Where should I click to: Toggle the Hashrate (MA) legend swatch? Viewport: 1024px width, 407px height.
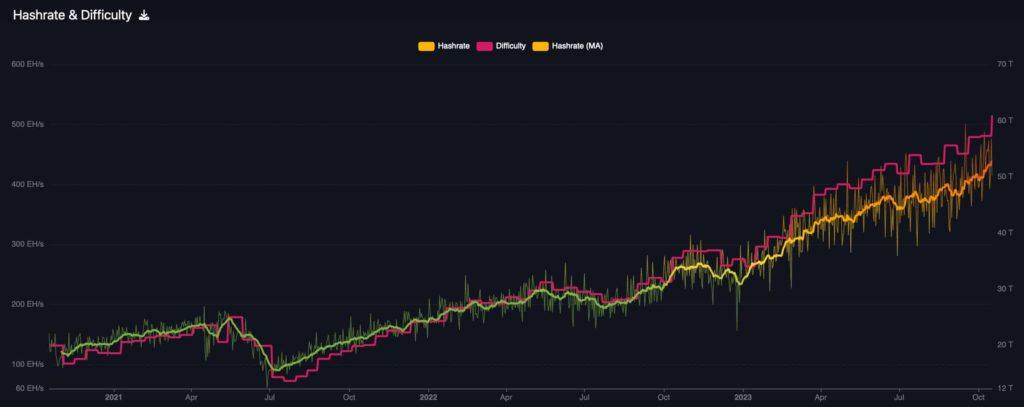tap(541, 46)
